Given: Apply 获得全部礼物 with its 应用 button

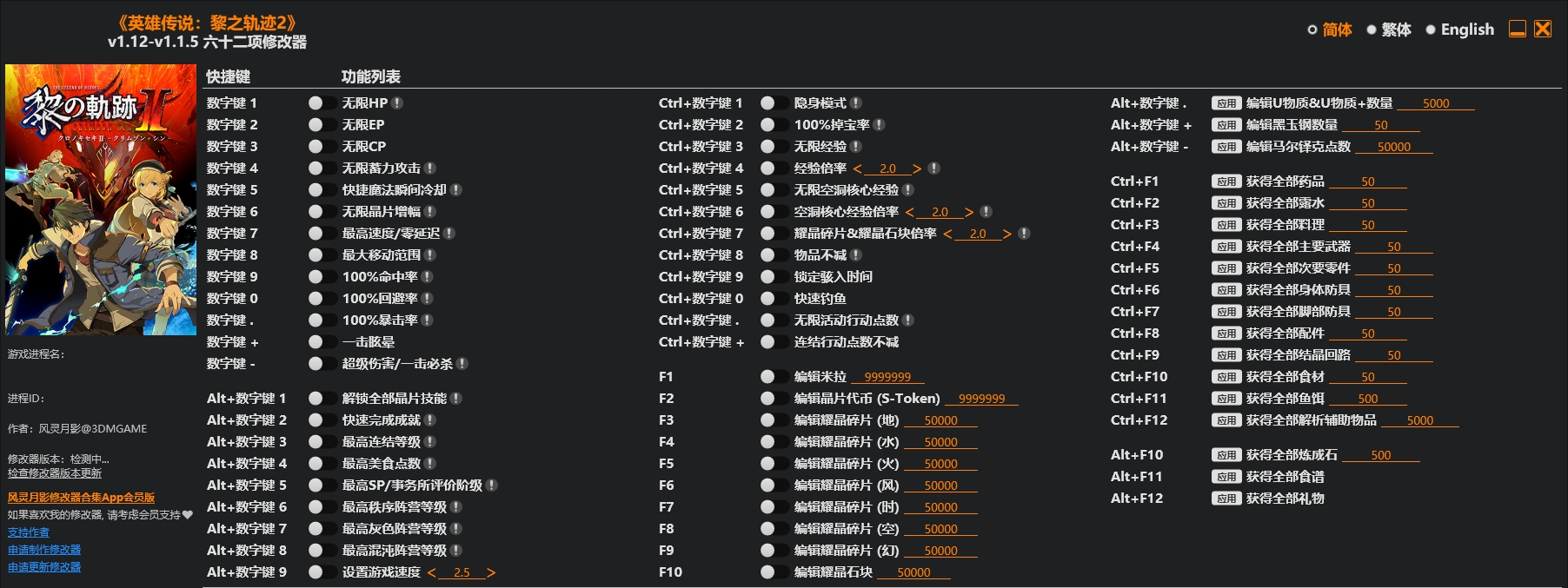Looking at the screenshot, I should 1226,499.
